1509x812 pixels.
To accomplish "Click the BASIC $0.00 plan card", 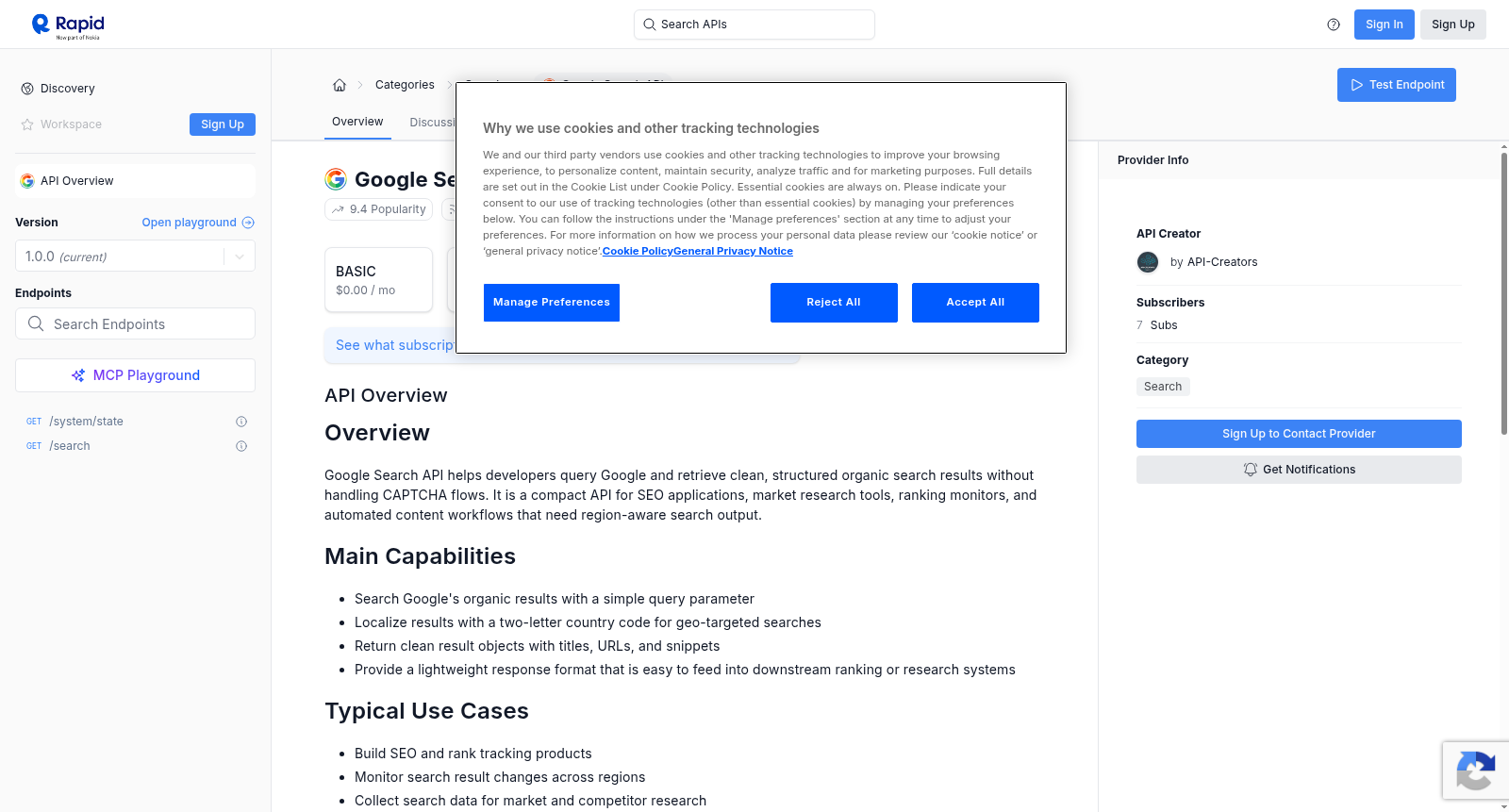I will point(378,280).
